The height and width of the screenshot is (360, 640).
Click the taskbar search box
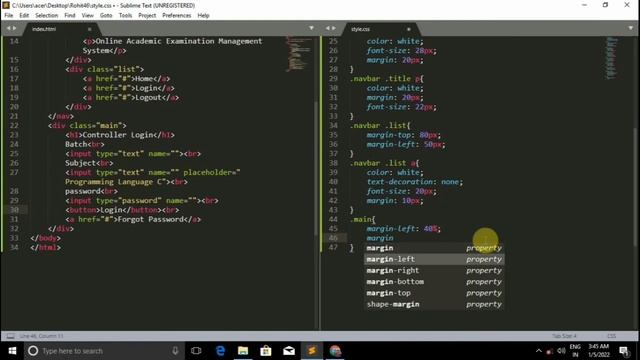pos(104,351)
